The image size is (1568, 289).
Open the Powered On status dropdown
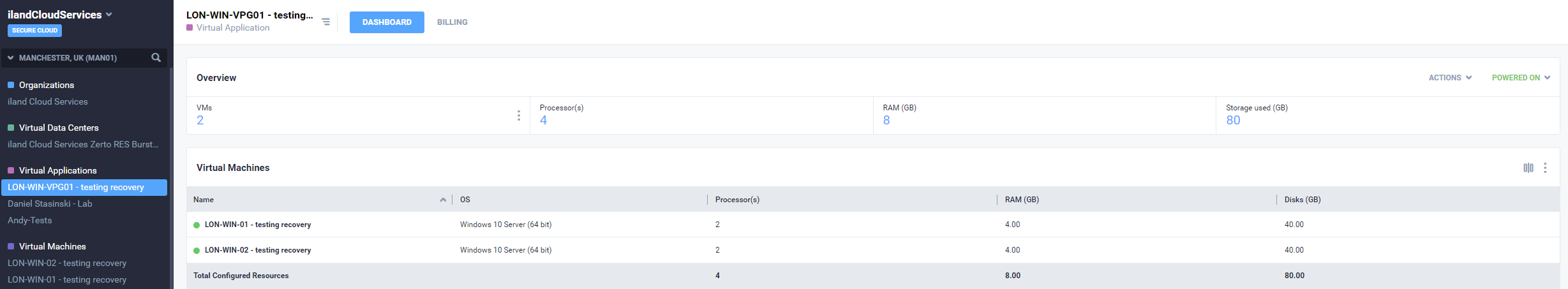click(1521, 78)
